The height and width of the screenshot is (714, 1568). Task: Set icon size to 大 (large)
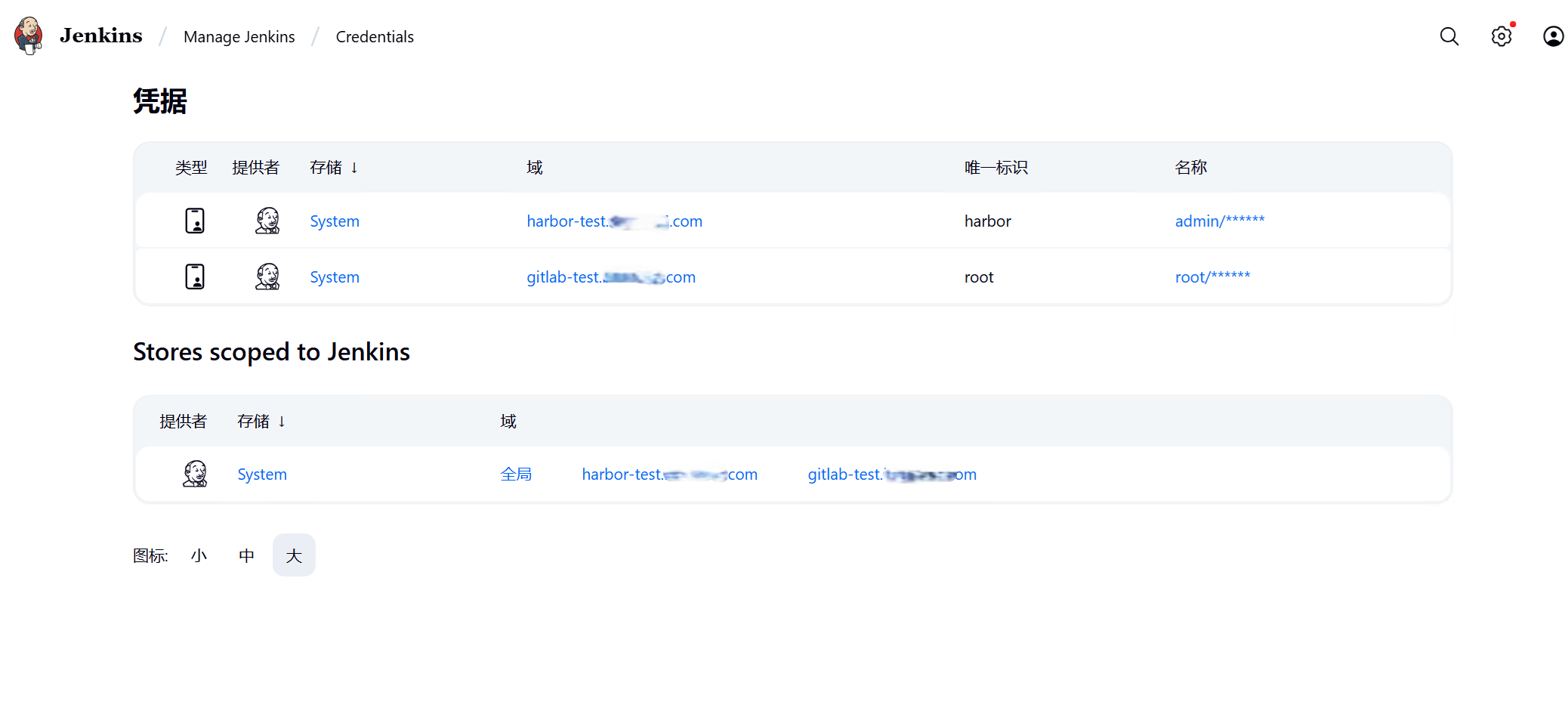294,555
